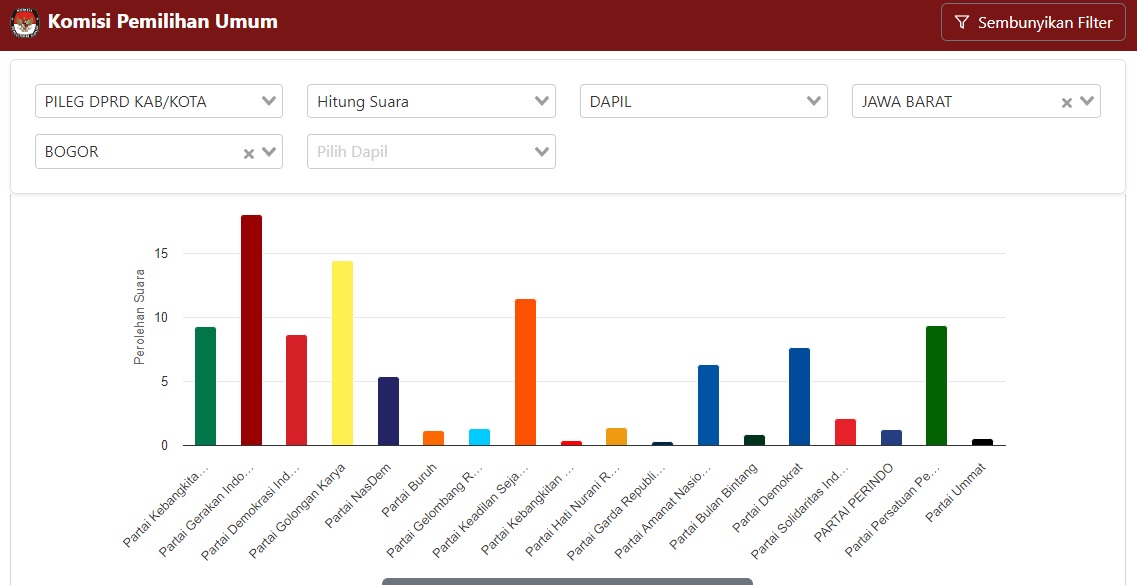The image size is (1137, 585).
Task: Open the DAPIL dropdown
Action: point(703,101)
